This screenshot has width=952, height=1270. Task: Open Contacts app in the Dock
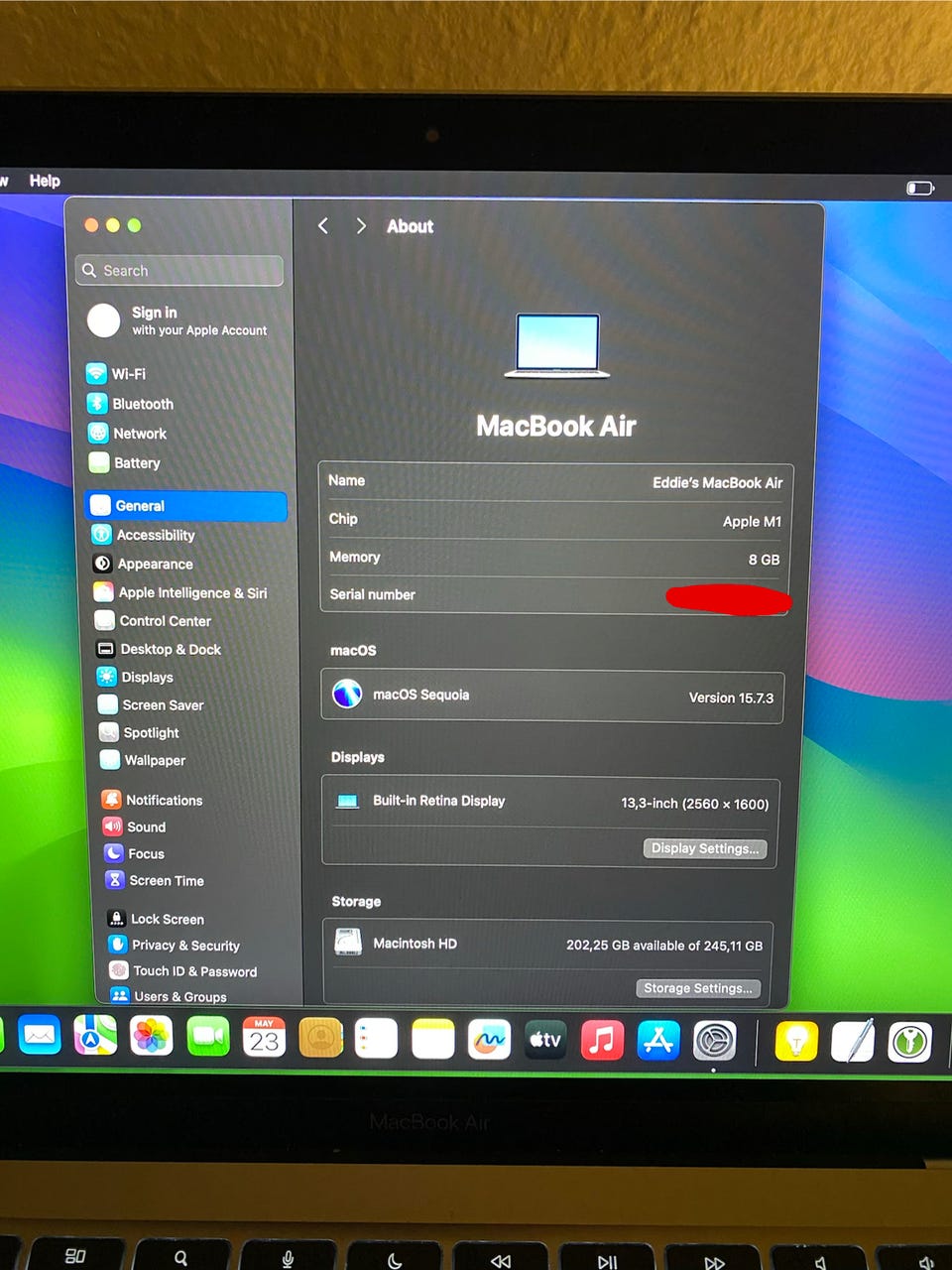(x=320, y=1039)
